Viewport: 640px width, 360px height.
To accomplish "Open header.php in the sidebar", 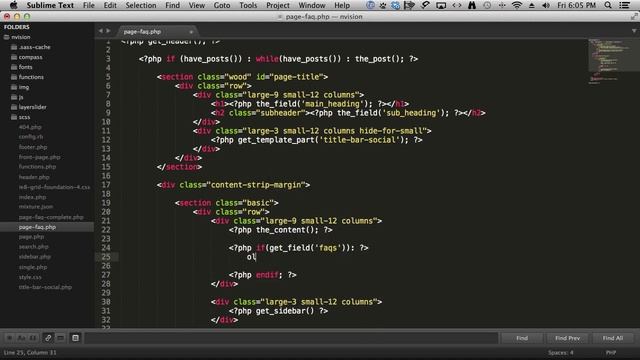I will point(34,177).
